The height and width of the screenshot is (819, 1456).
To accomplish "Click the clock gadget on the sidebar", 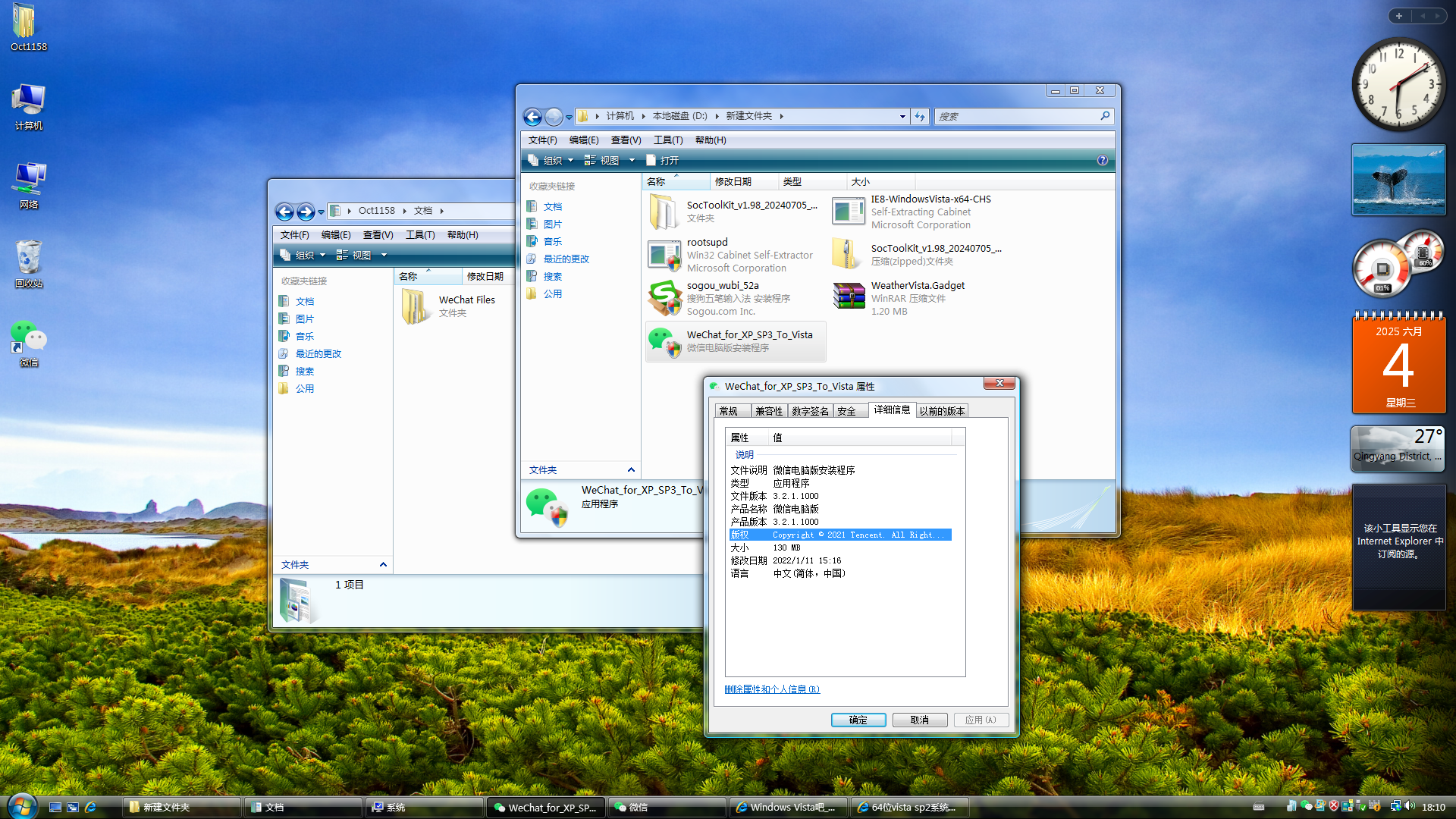I will click(1398, 85).
